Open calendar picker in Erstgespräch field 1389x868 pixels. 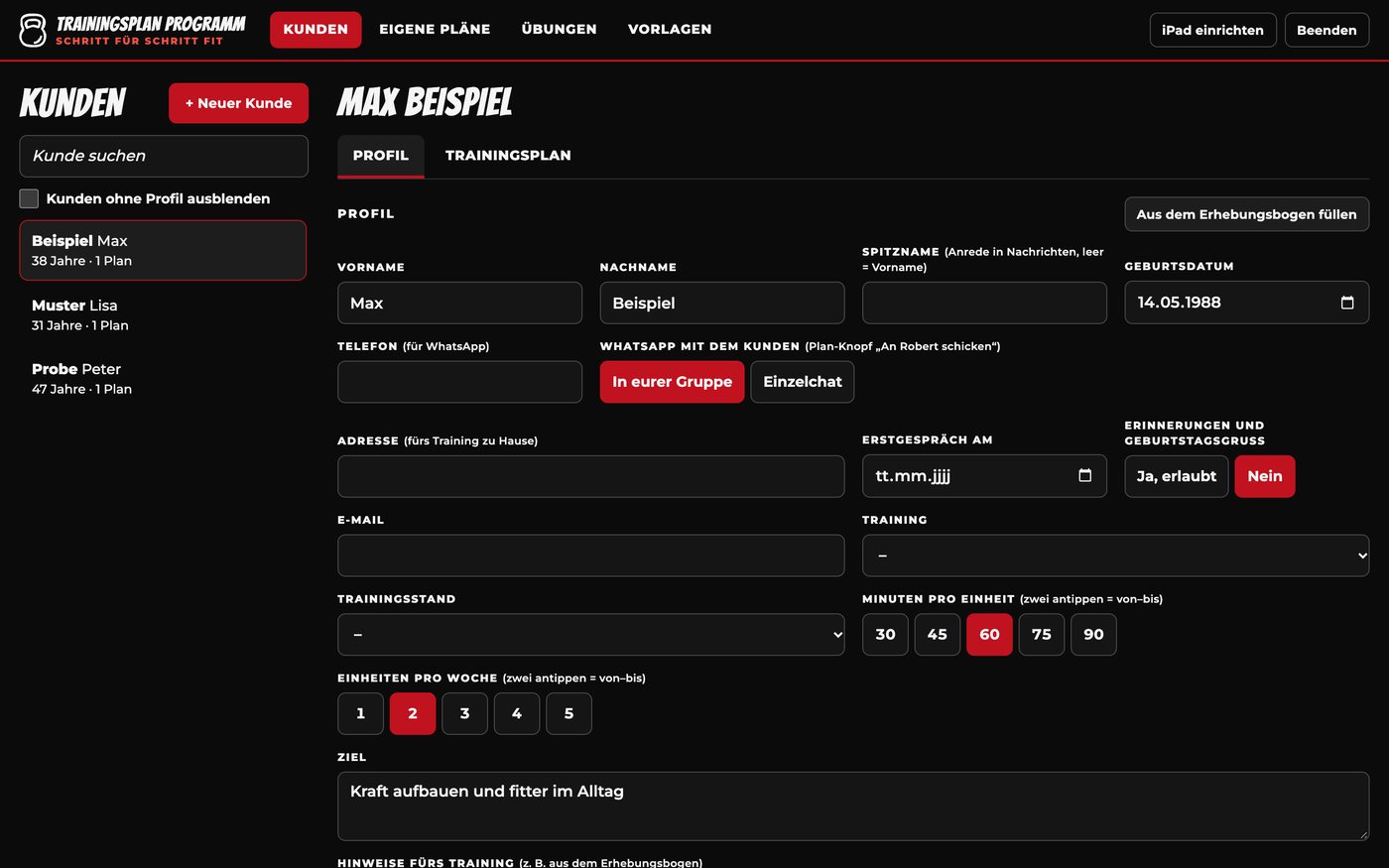click(x=1084, y=475)
